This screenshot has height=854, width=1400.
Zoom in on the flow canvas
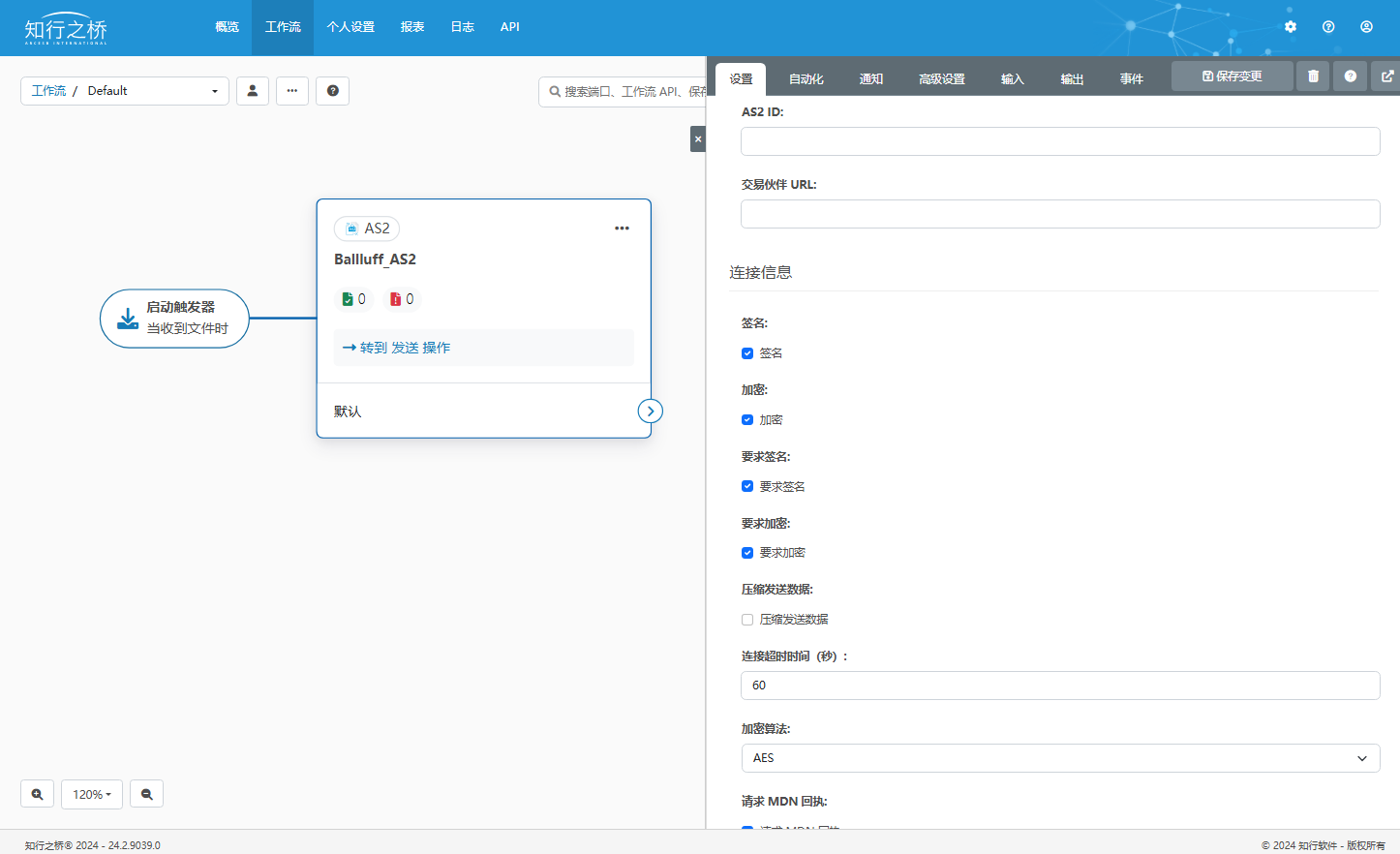tap(37, 794)
